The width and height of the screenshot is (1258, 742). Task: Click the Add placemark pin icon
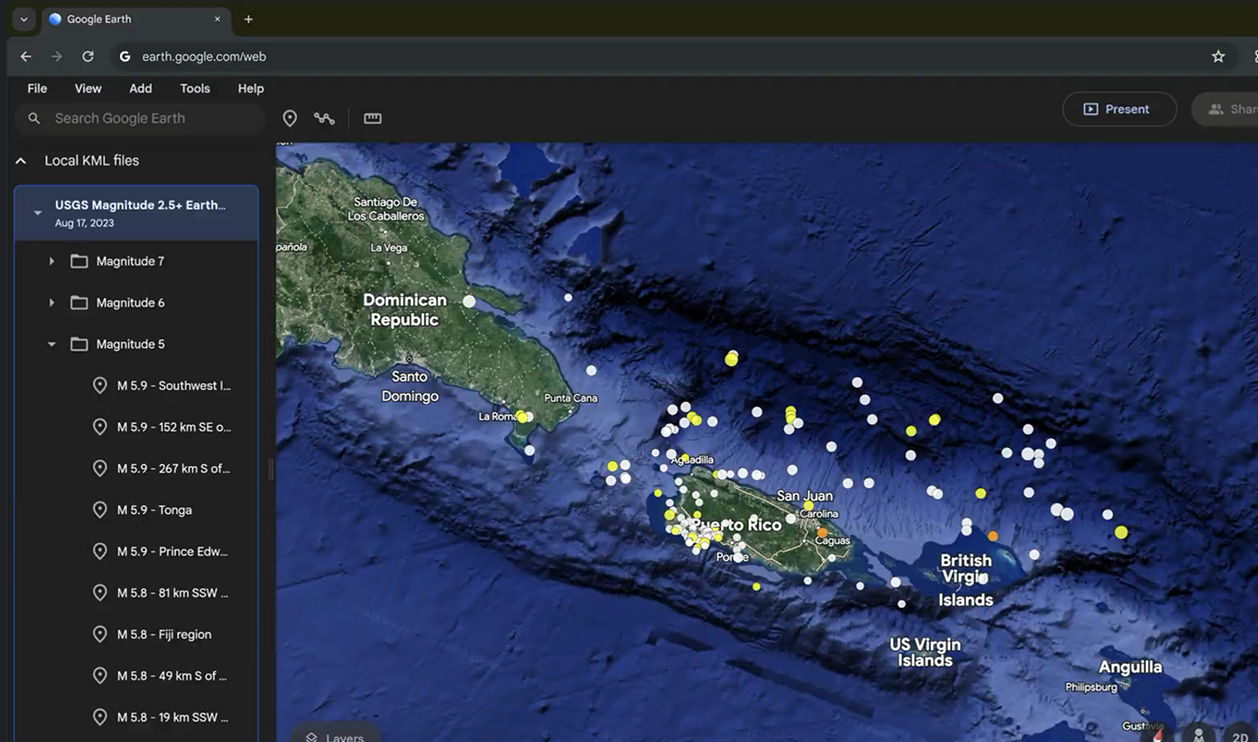(290, 118)
